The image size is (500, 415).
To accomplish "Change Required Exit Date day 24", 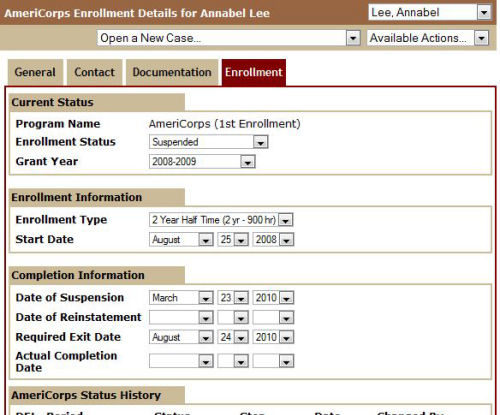I will (233, 337).
